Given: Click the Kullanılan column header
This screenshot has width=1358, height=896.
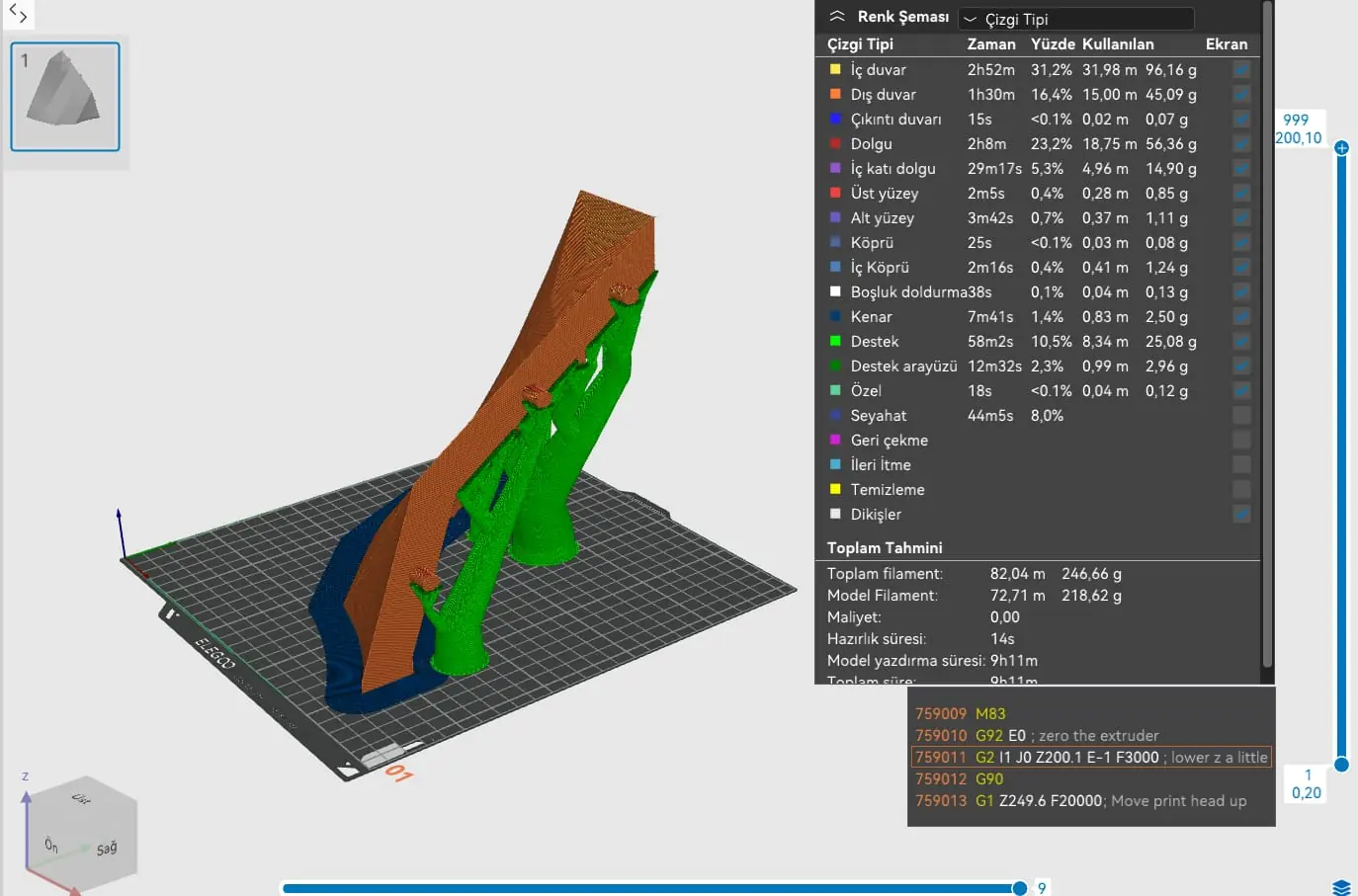Looking at the screenshot, I should (1118, 44).
